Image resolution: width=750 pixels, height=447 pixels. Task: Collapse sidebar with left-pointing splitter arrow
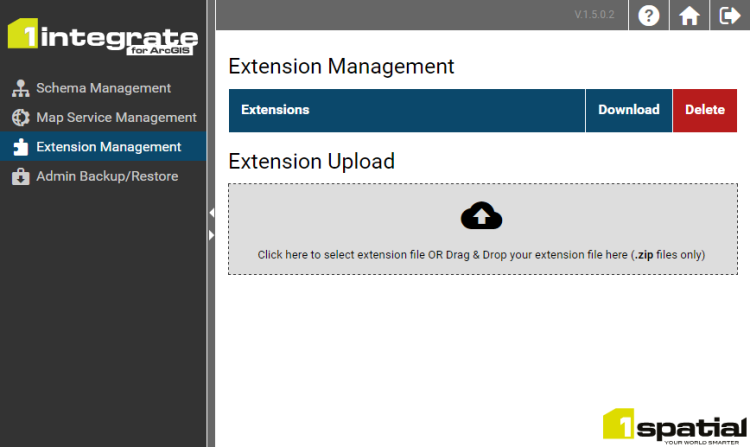211,213
